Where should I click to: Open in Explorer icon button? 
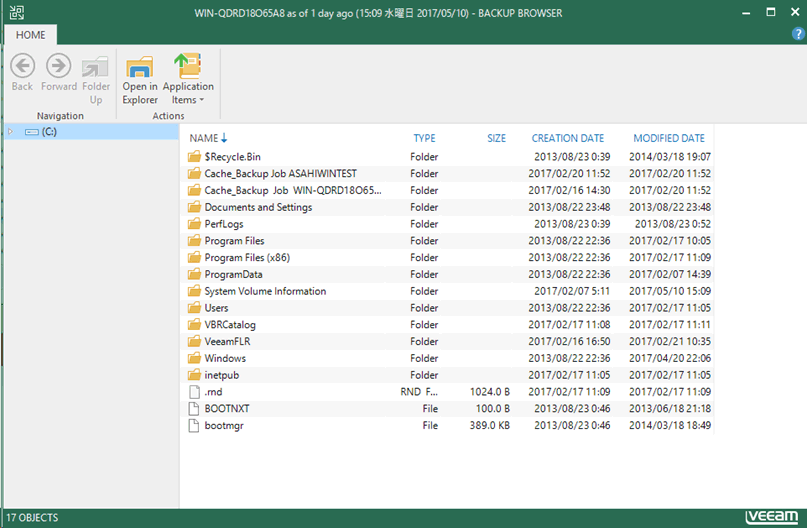[140, 66]
